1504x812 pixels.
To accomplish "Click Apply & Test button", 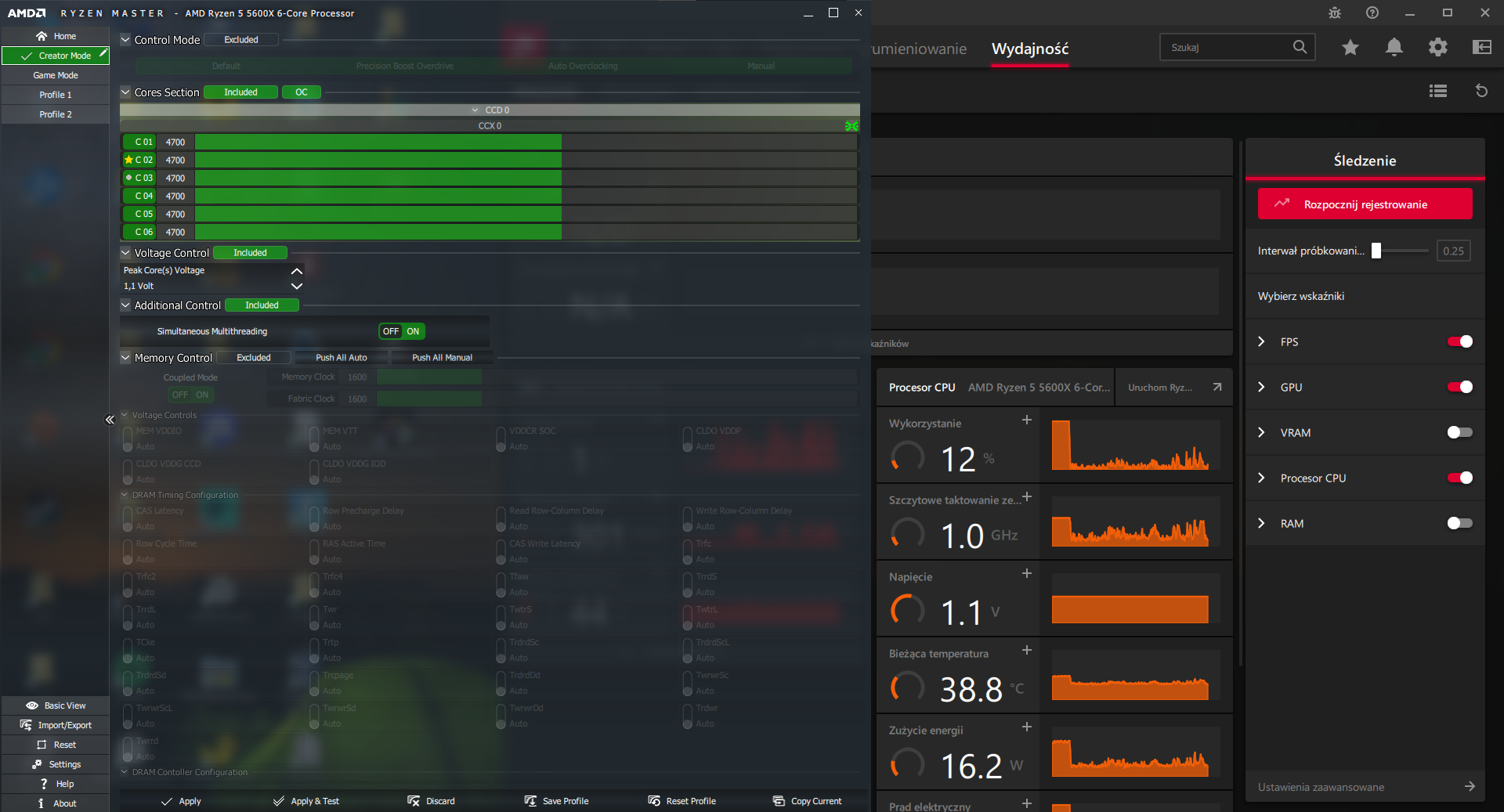I will 305,801.
